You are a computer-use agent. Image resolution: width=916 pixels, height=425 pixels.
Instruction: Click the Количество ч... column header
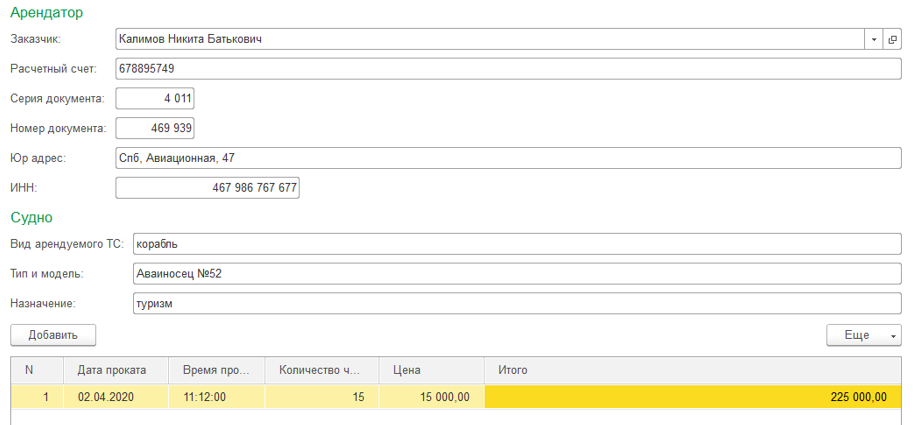pos(322,370)
